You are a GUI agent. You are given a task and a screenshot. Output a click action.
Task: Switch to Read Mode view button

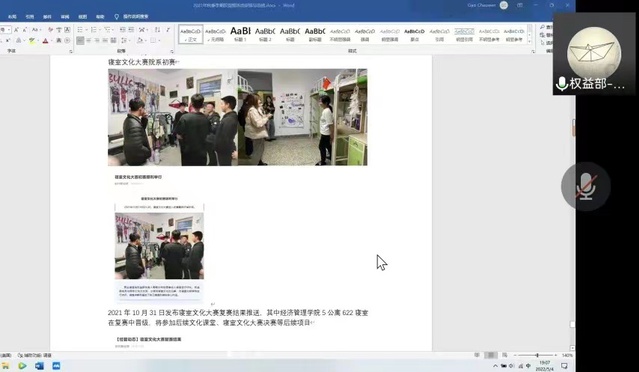(477, 355)
